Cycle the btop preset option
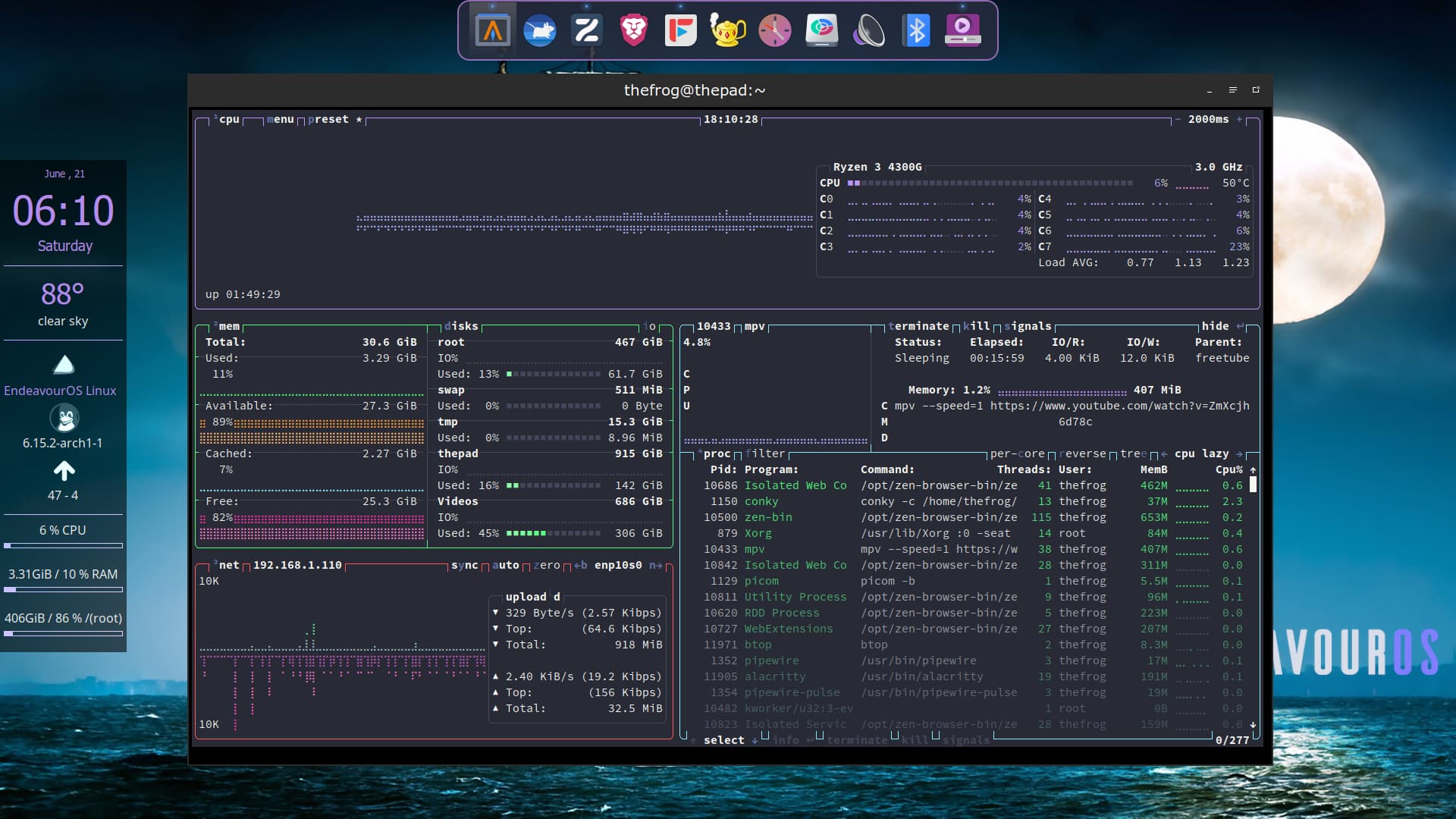 click(x=328, y=119)
